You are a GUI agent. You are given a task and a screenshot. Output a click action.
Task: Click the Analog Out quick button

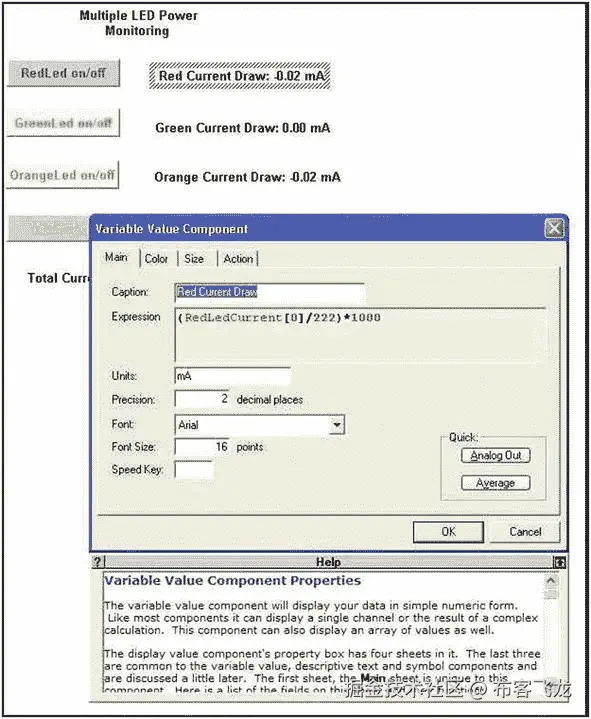click(496, 455)
